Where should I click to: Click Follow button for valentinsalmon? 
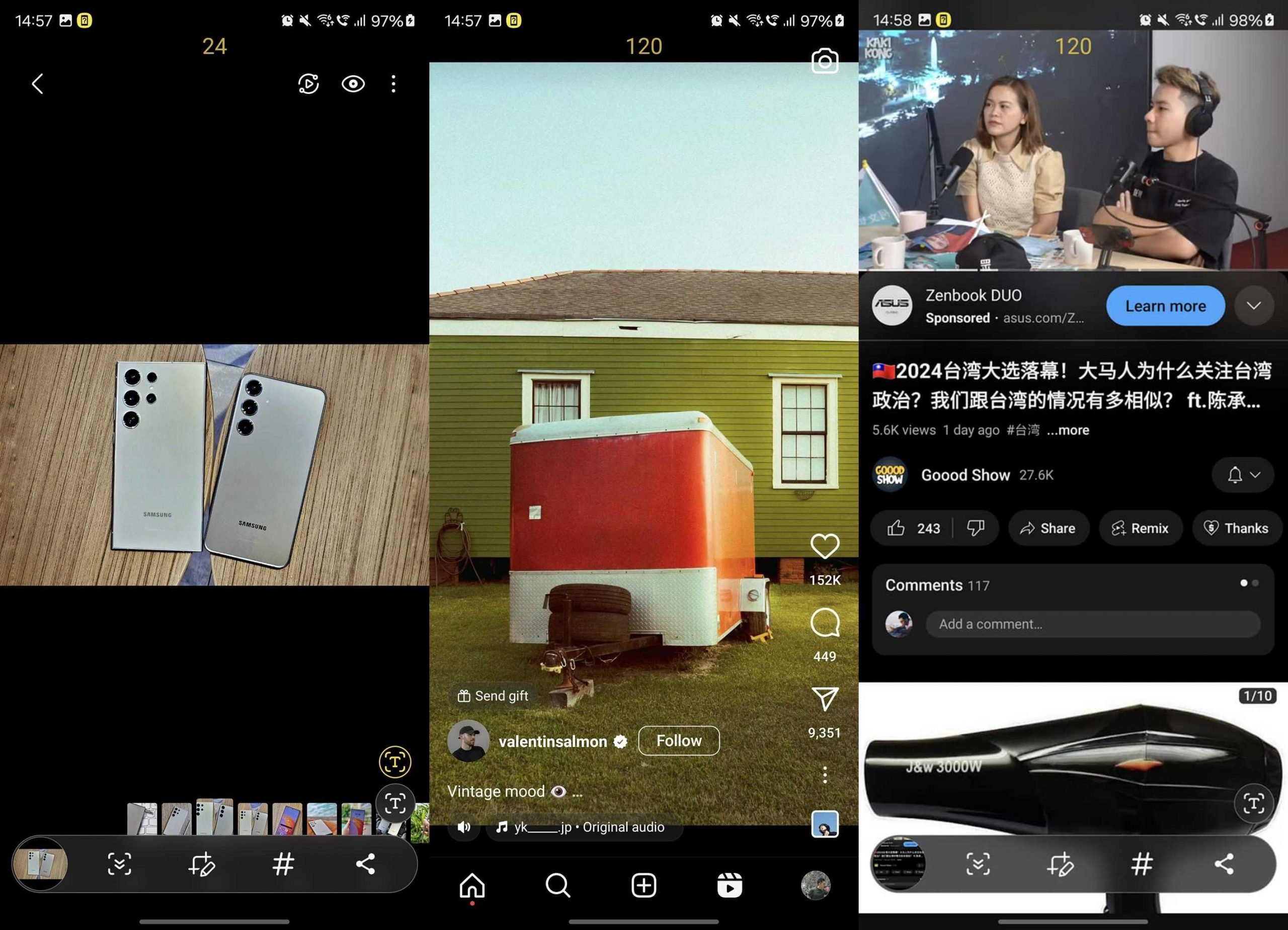[680, 740]
